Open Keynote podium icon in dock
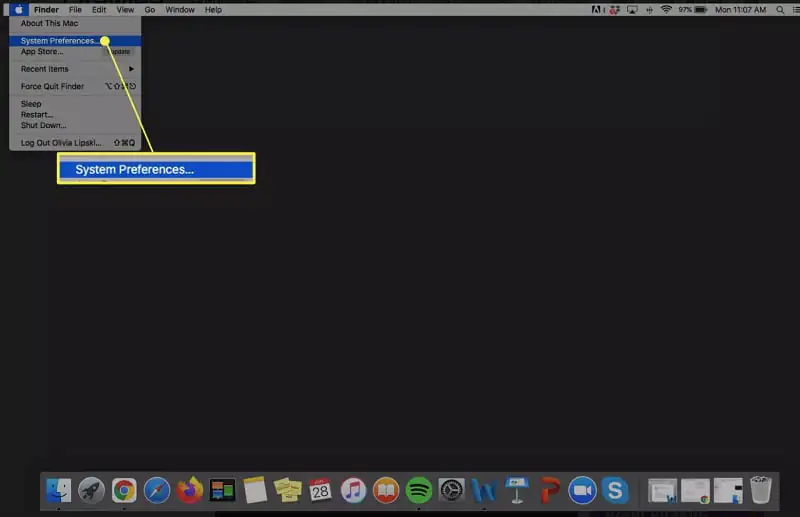Viewport: 800px width, 517px height. [516, 490]
